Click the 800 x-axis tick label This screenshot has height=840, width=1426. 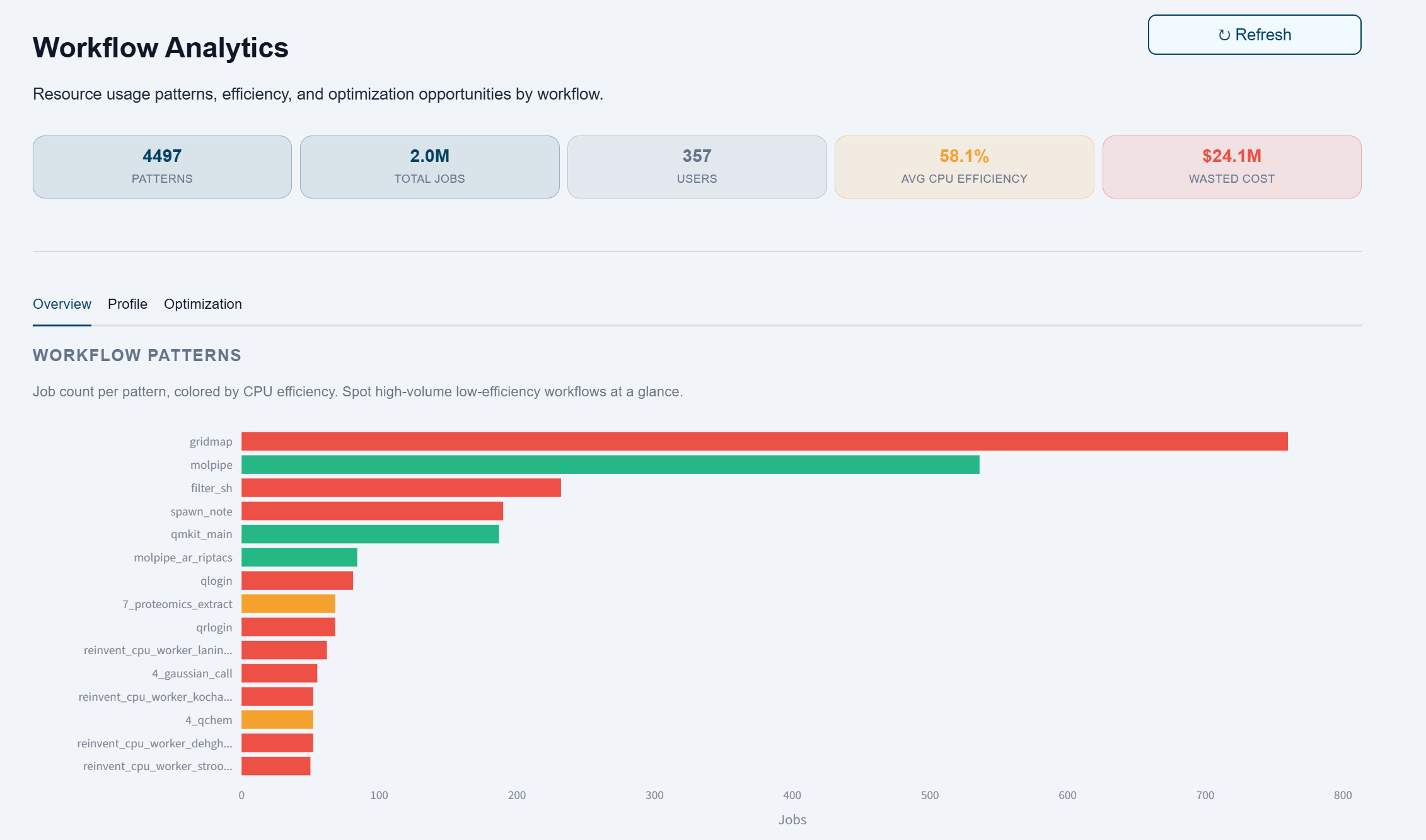(x=1343, y=795)
